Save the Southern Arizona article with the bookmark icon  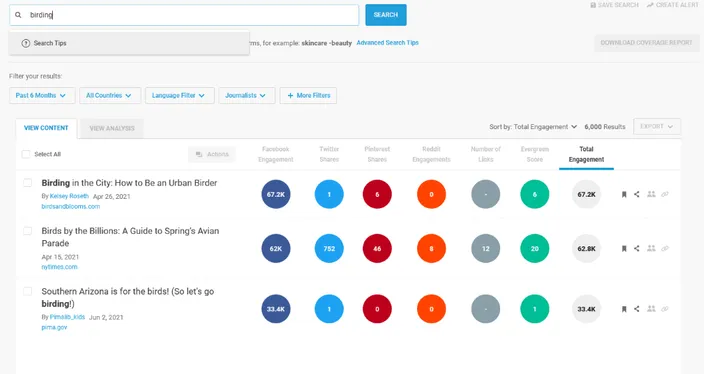(624, 309)
